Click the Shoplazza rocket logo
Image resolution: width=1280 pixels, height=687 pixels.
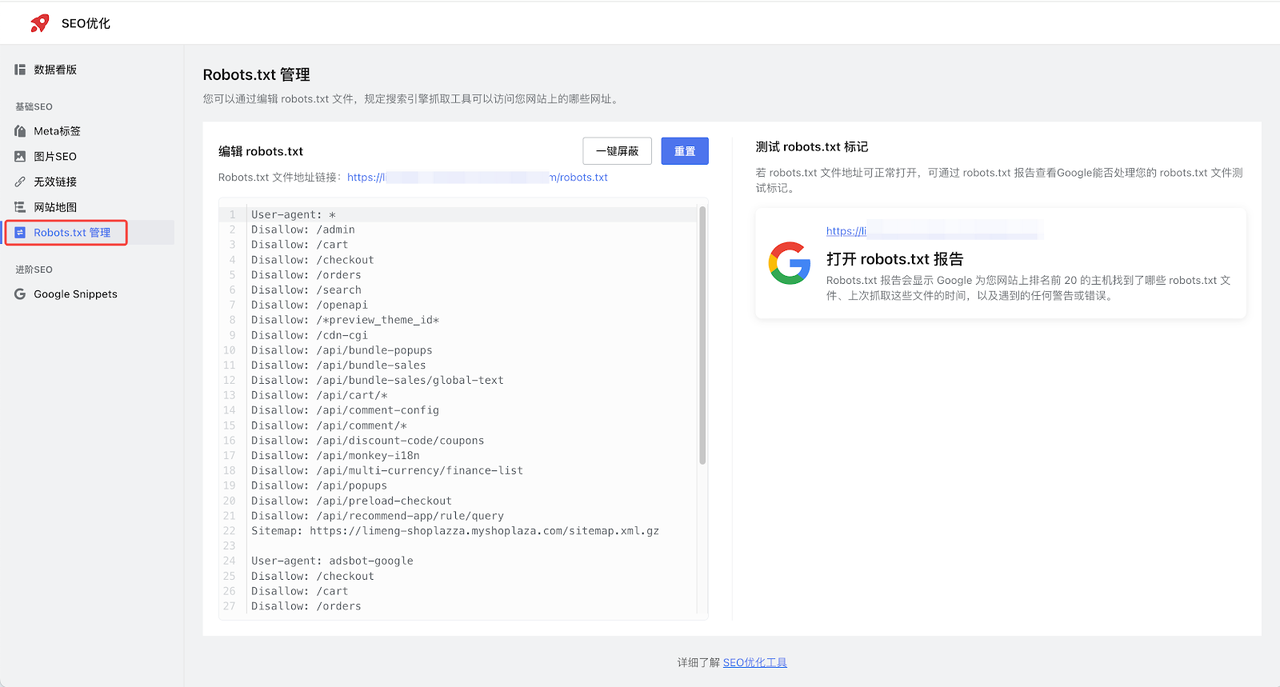tap(39, 22)
